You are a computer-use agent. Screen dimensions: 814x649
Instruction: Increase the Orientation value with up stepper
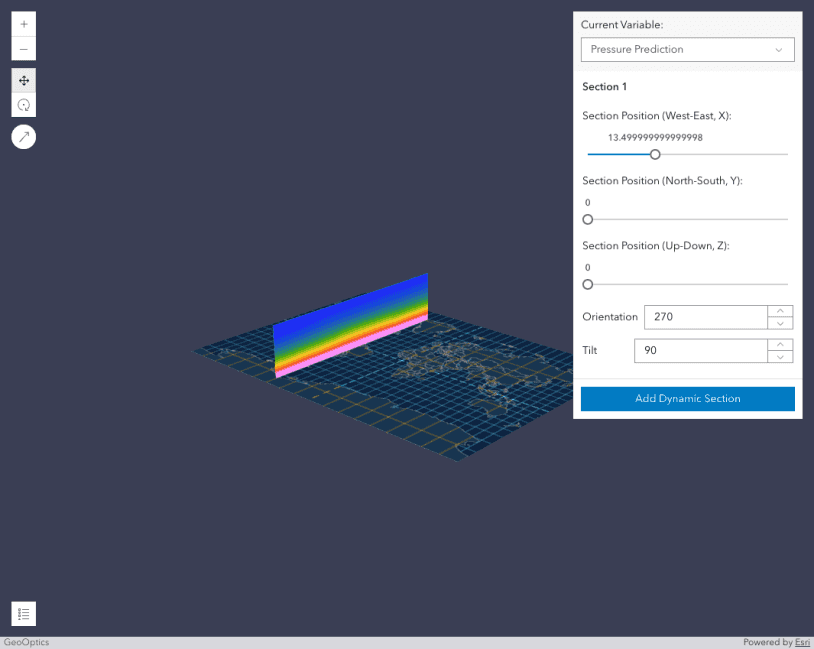[780, 311]
